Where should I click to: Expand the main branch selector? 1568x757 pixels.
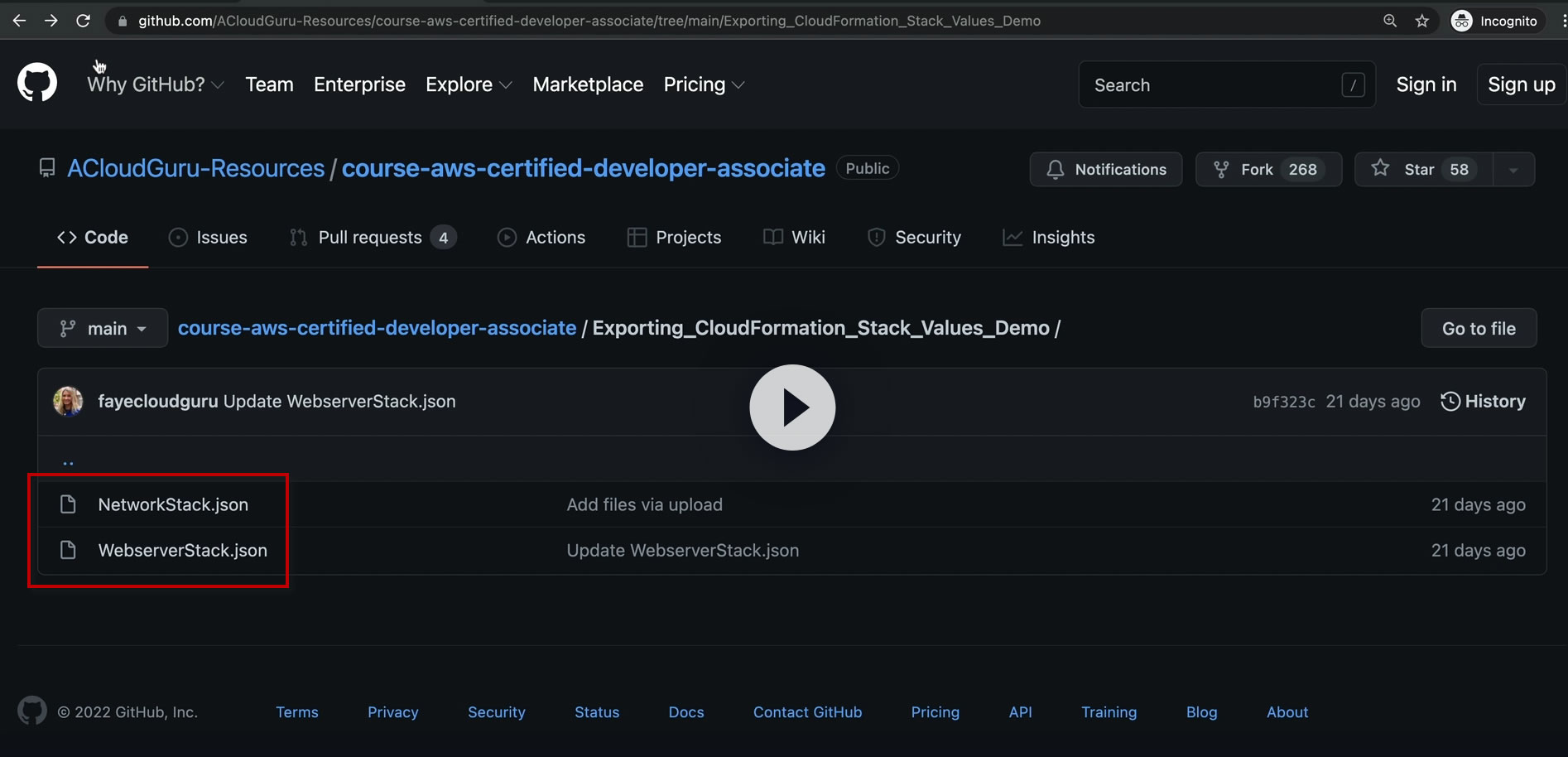pyautogui.click(x=103, y=329)
